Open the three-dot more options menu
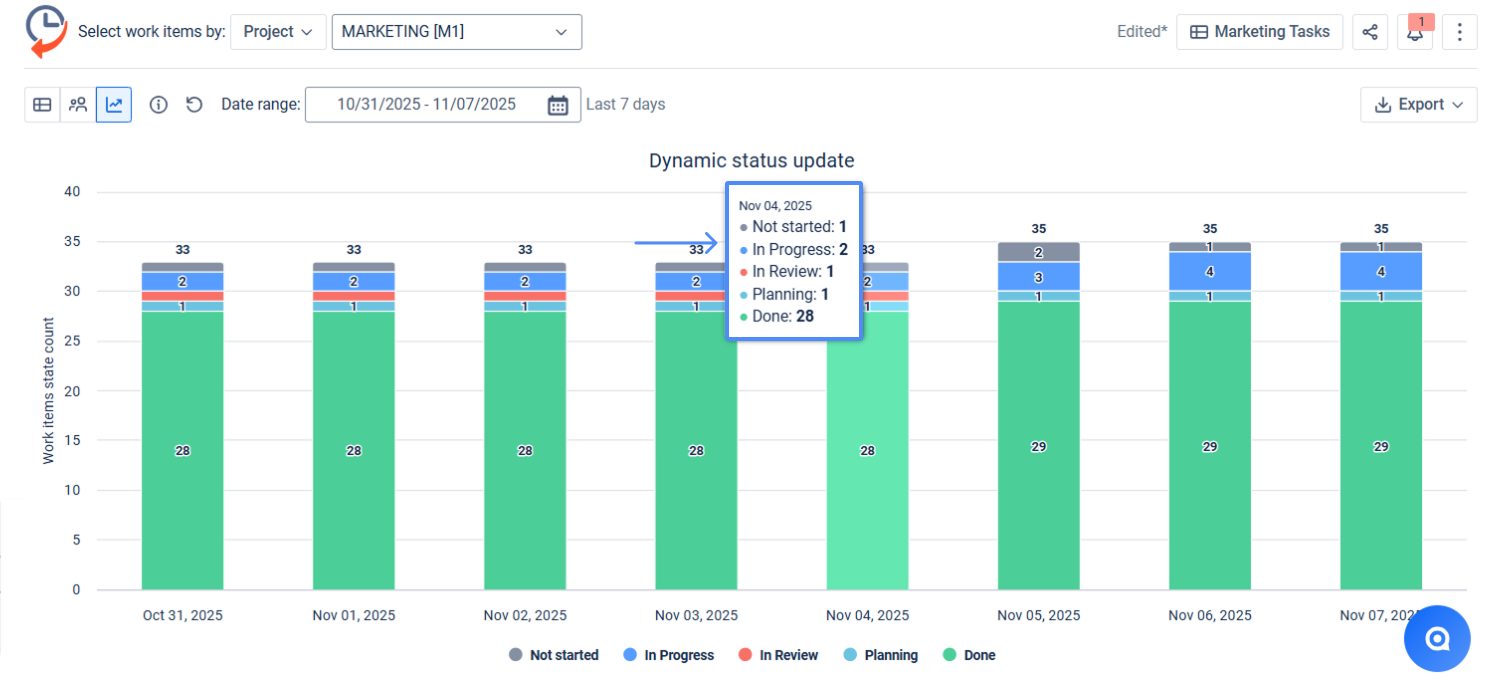 [1460, 32]
